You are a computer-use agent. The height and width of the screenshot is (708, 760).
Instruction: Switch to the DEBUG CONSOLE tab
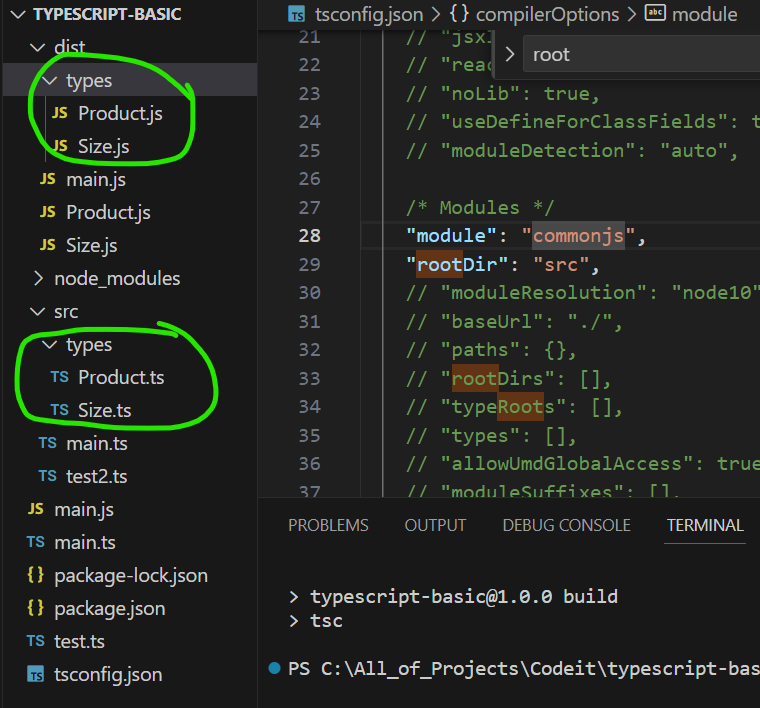[567, 525]
